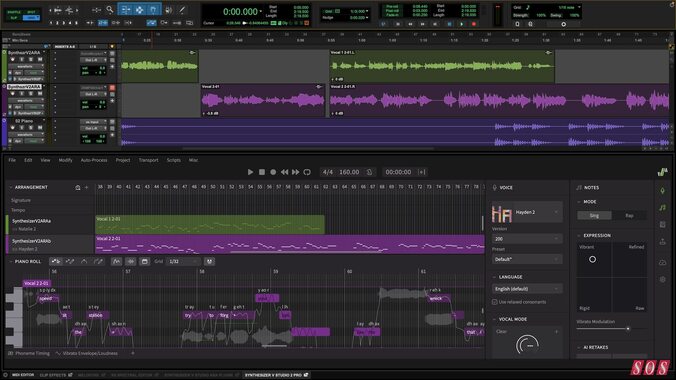Select the Grabber hand tool in Pro Tools
This screenshot has width=676, height=380.
coord(153,9)
